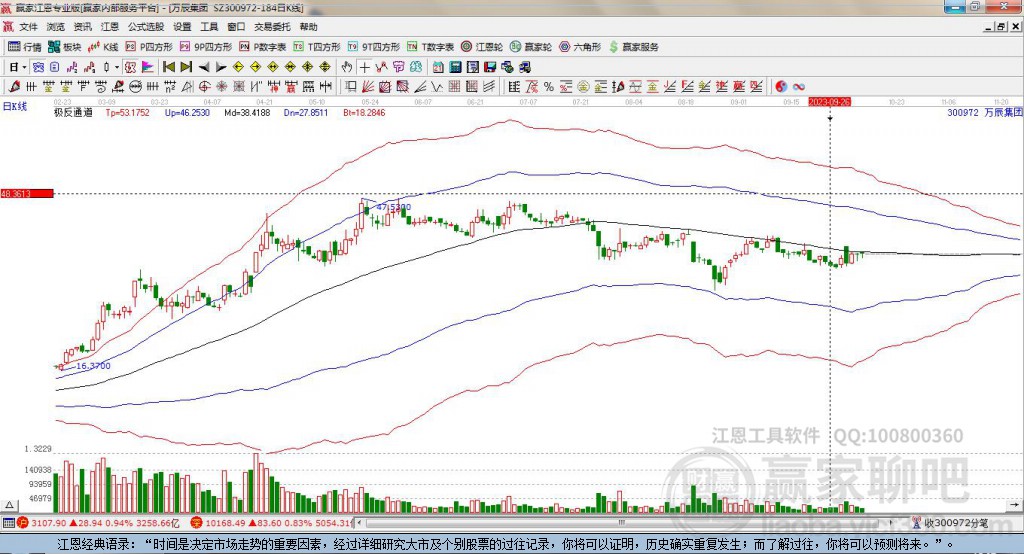Click the Up=46.2530 indicator value
1024x554 pixels.
[x=187, y=112]
